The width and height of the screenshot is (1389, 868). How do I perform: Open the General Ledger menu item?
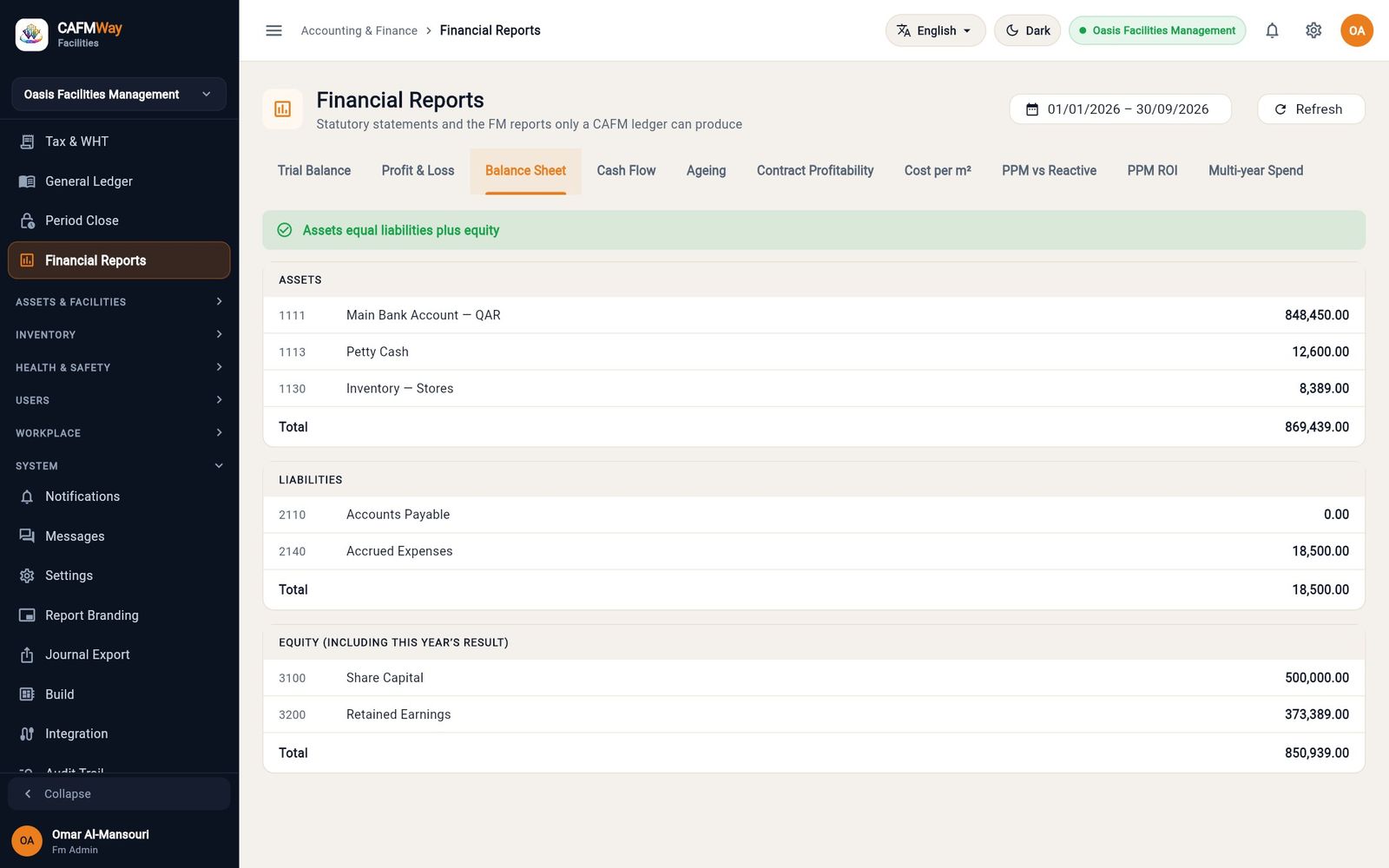[119, 181]
